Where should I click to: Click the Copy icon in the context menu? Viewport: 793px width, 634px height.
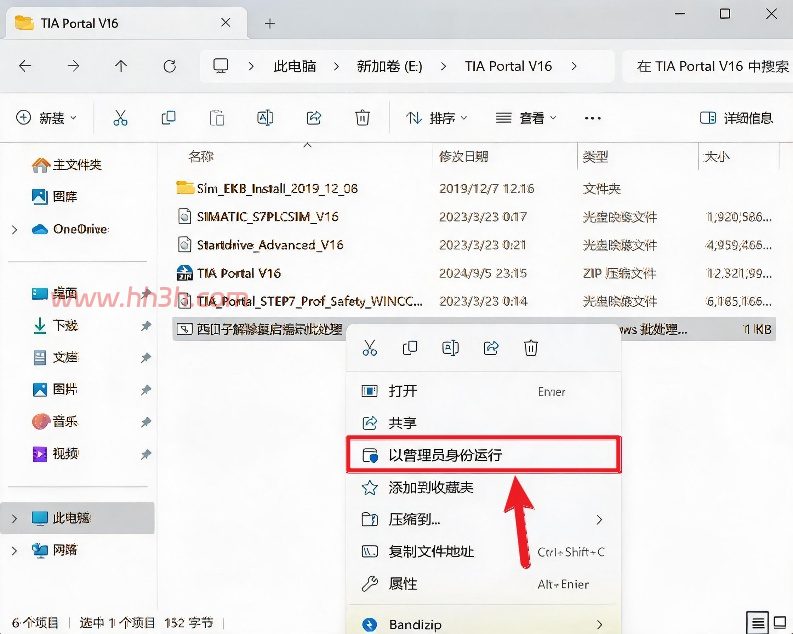coord(410,348)
